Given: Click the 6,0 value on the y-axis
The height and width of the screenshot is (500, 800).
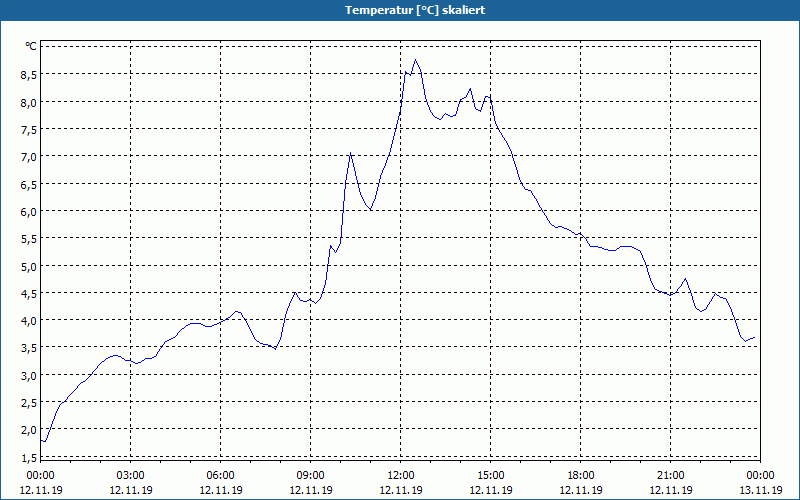Looking at the screenshot, I should pos(30,211).
